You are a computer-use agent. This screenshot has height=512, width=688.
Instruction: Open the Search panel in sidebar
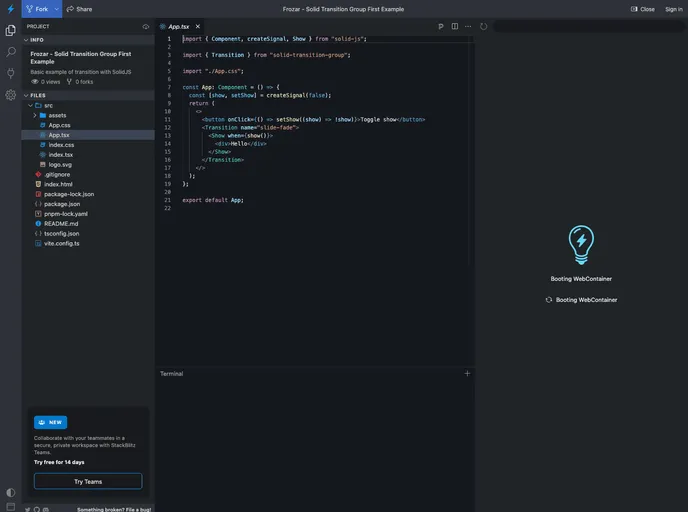click(11, 51)
